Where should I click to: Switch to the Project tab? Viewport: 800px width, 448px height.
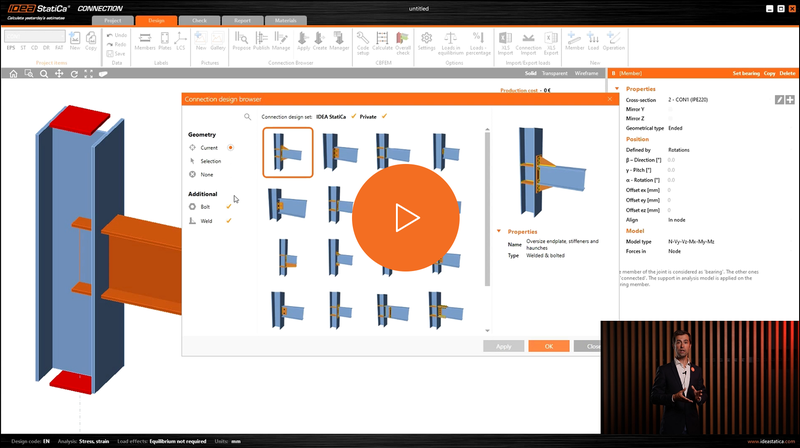[113, 21]
